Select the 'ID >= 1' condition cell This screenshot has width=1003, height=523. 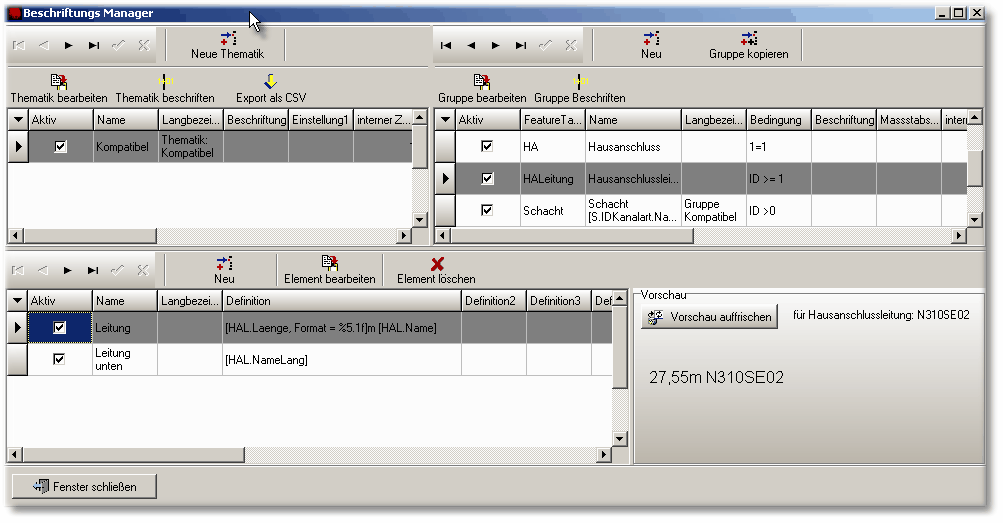click(778, 178)
